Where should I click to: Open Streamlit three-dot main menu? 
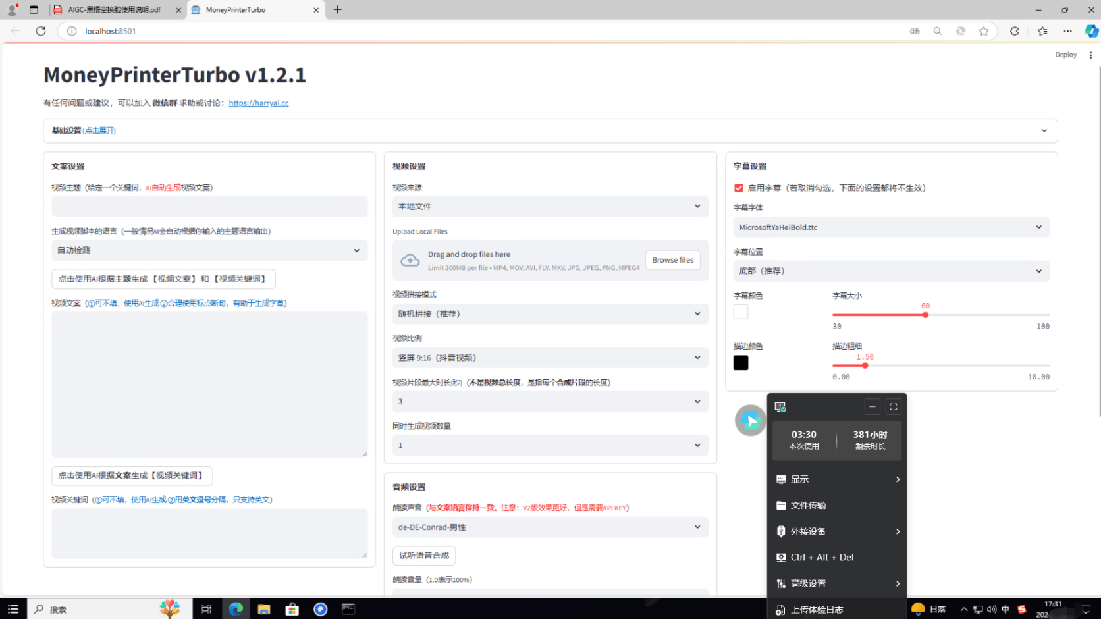pyautogui.click(x=1090, y=55)
